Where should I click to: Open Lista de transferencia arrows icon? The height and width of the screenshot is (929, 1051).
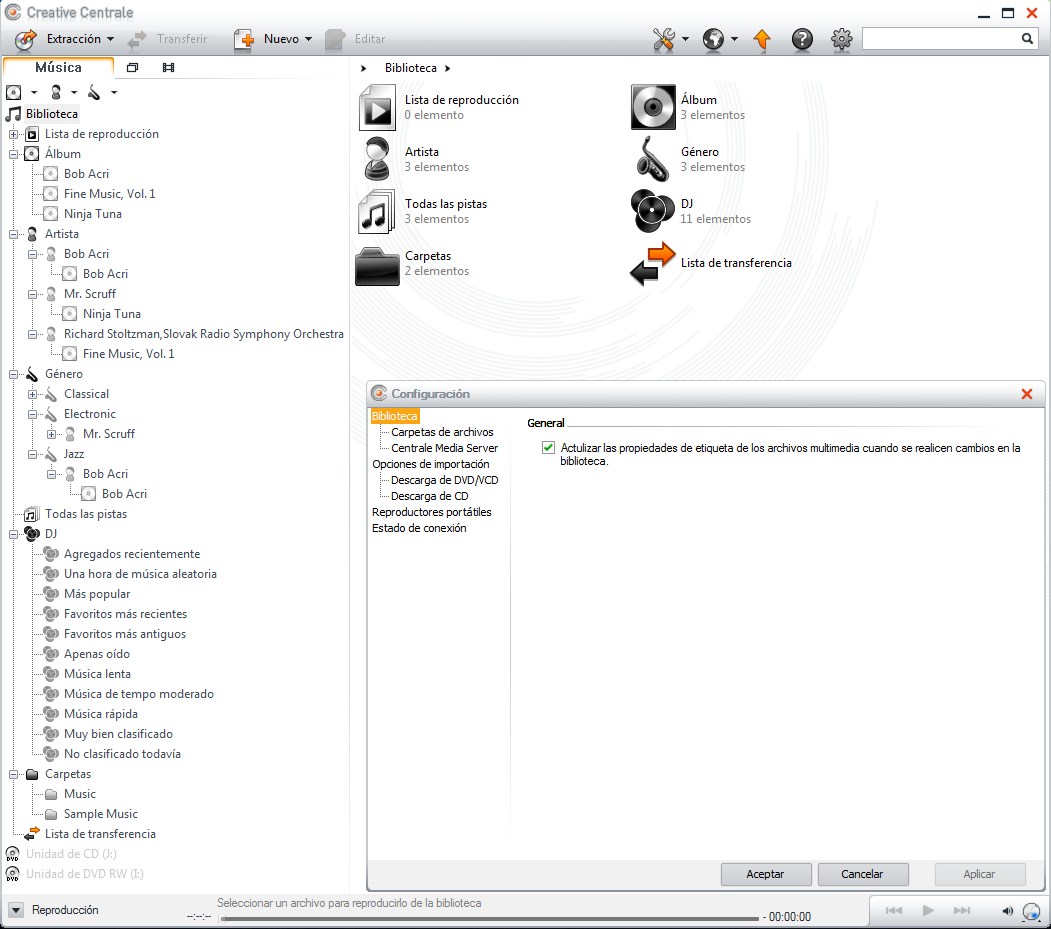(653, 264)
